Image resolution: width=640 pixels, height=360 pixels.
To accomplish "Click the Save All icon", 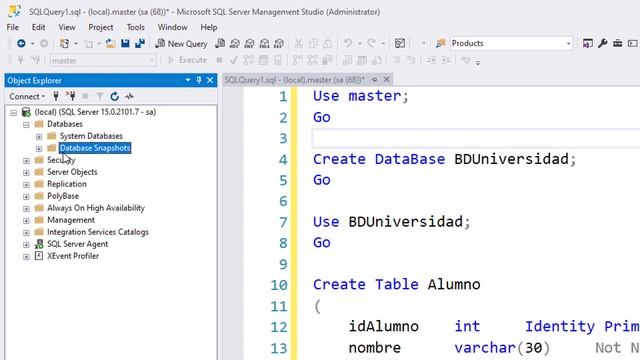I will pyautogui.click(x=140, y=43).
